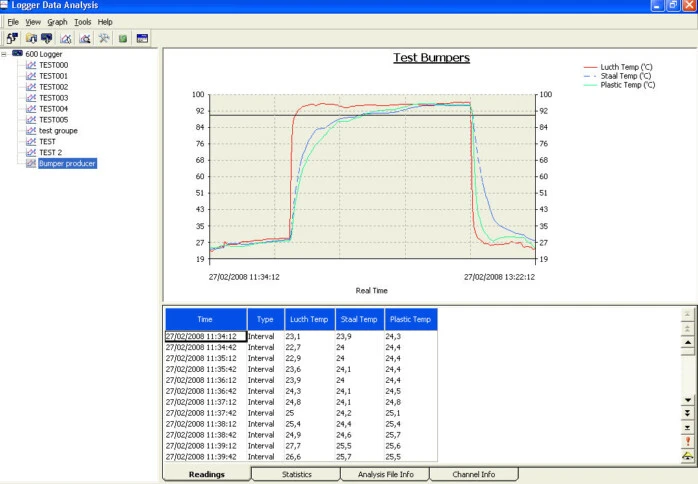Click the Lucth Temp column header
This screenshot has width=698, height=484.
(x=308, y=319)
